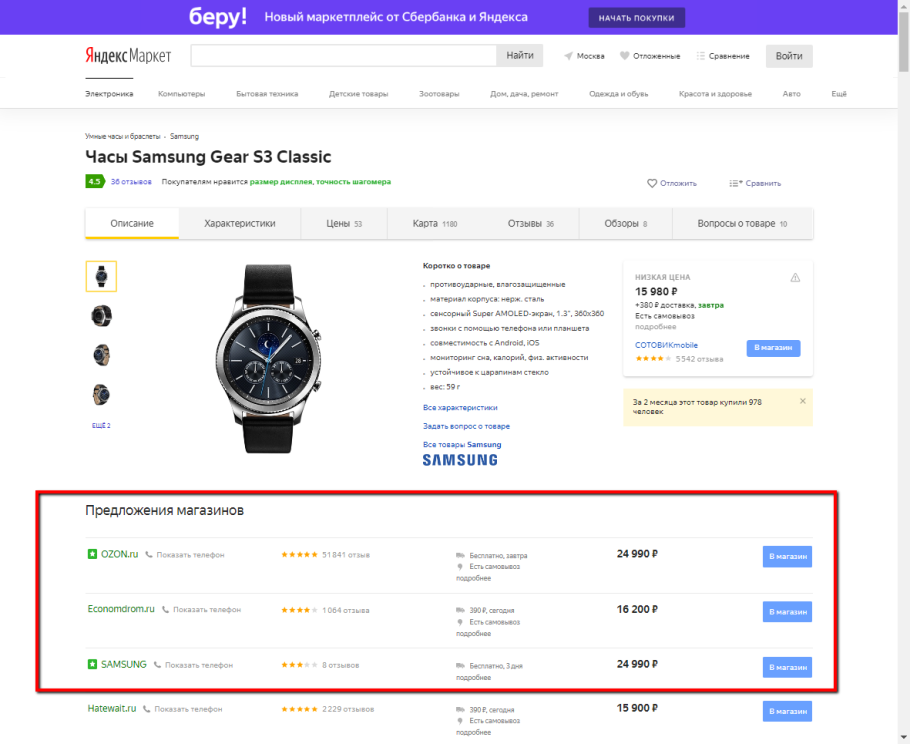910x744 pixels.
Task: Open the Moscow location selector
Action: point(584,56)
